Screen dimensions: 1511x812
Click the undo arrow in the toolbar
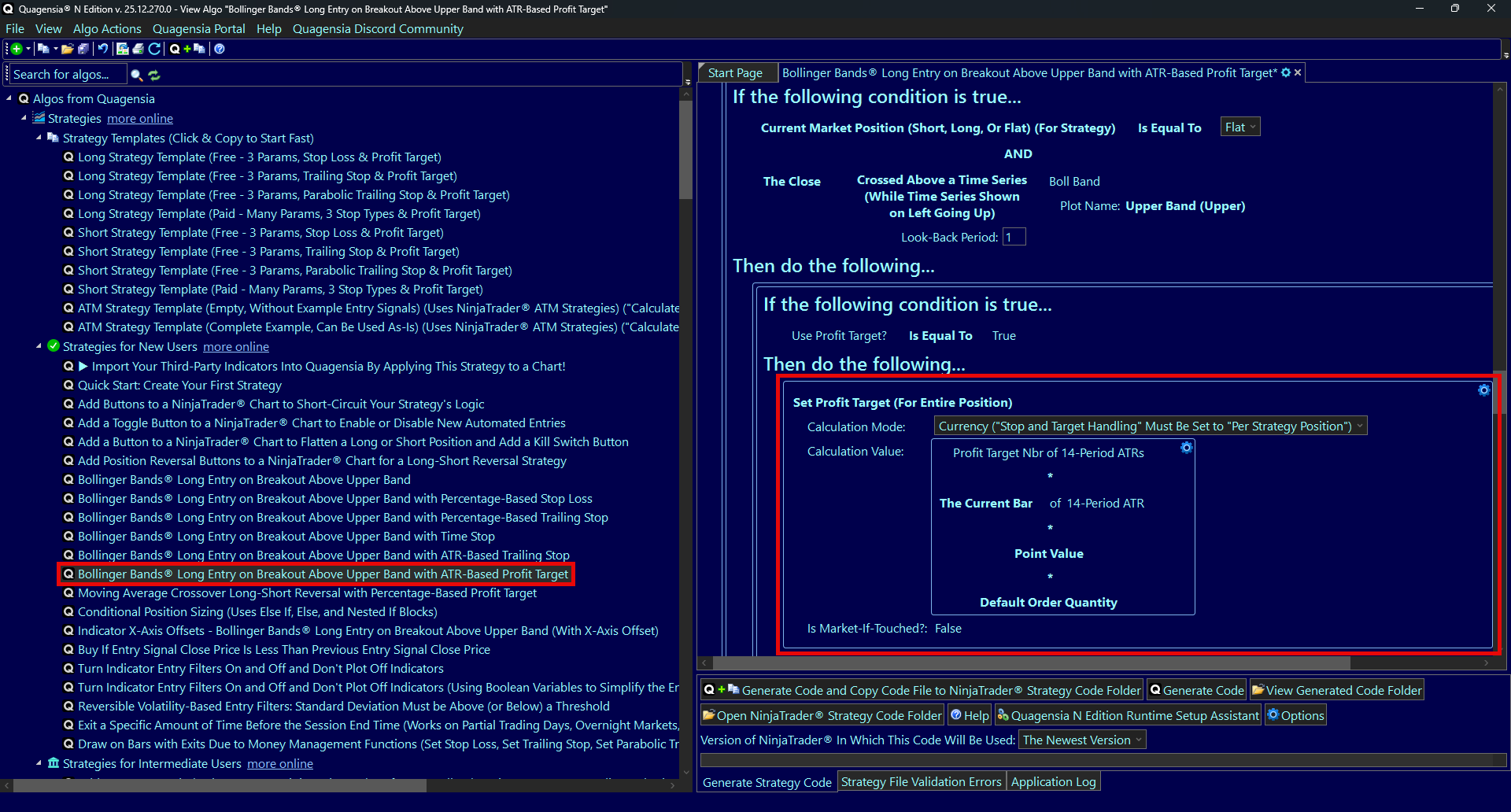103,49
